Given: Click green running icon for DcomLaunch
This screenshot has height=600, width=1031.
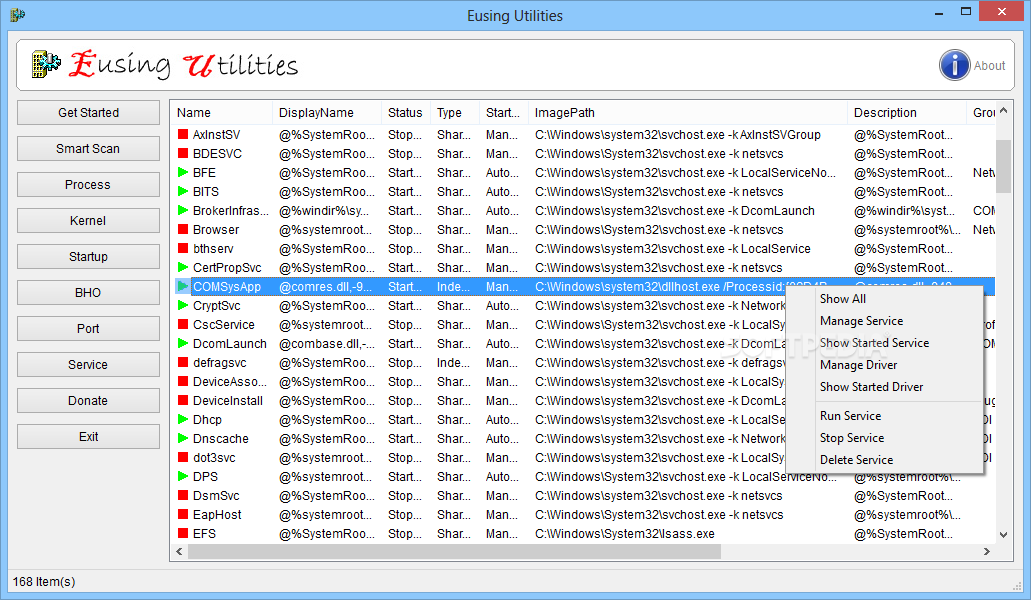Looking at the screenshot, I should (x=183, y=344).
